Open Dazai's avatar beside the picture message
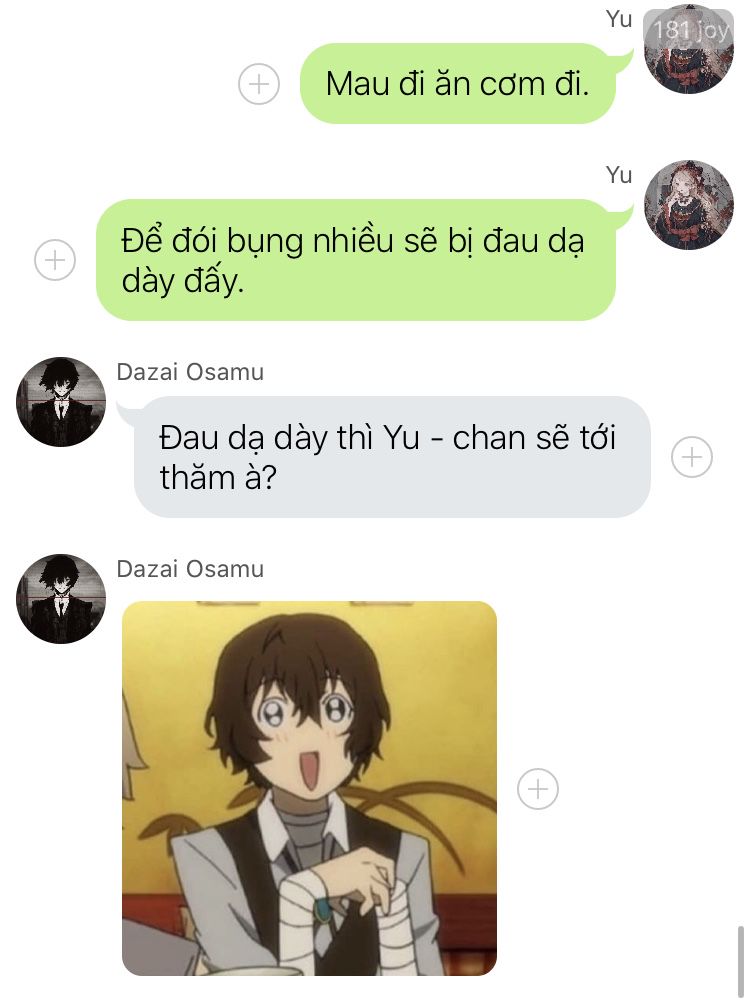 click(x=61, y=599)
